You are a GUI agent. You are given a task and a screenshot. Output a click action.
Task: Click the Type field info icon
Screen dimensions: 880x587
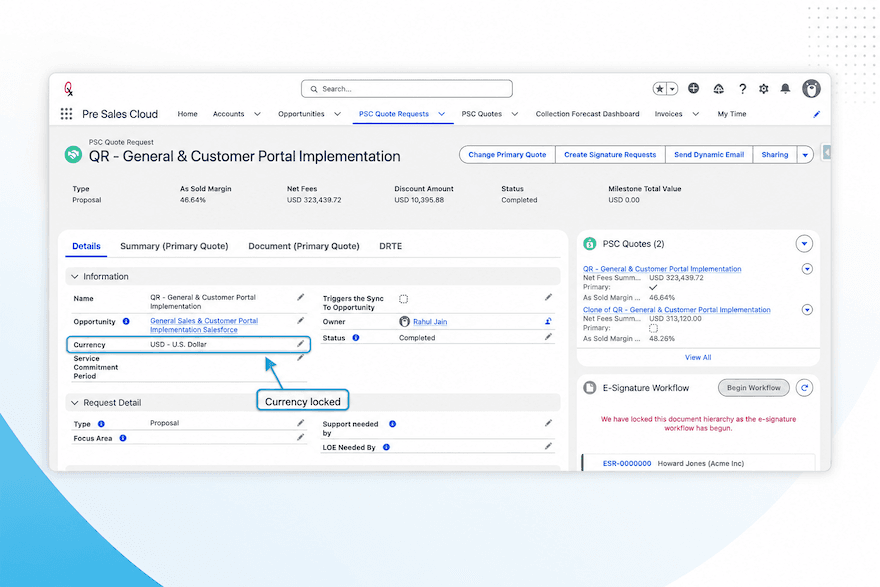click(101, 424)
